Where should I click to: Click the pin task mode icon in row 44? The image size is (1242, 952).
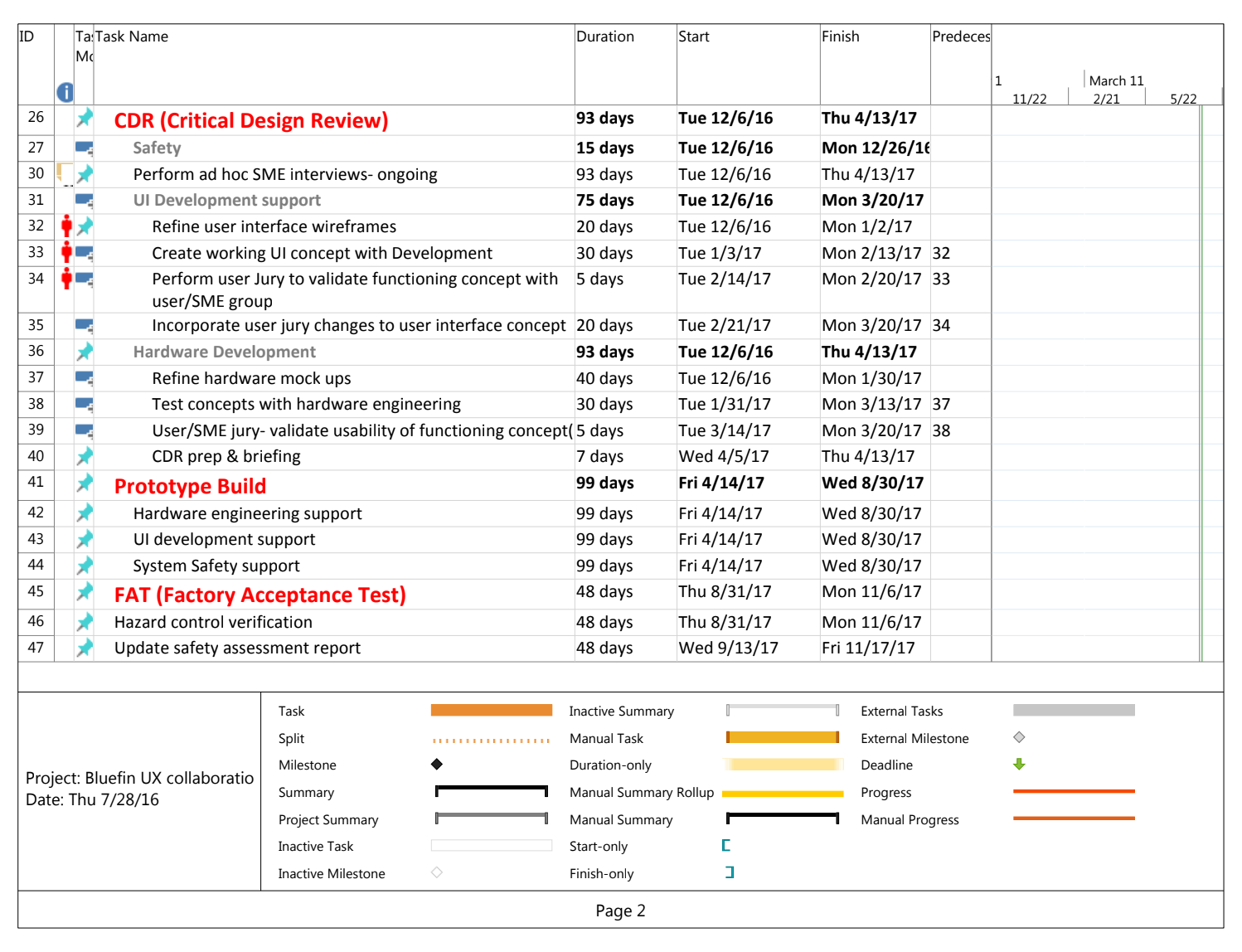(85, 566)
